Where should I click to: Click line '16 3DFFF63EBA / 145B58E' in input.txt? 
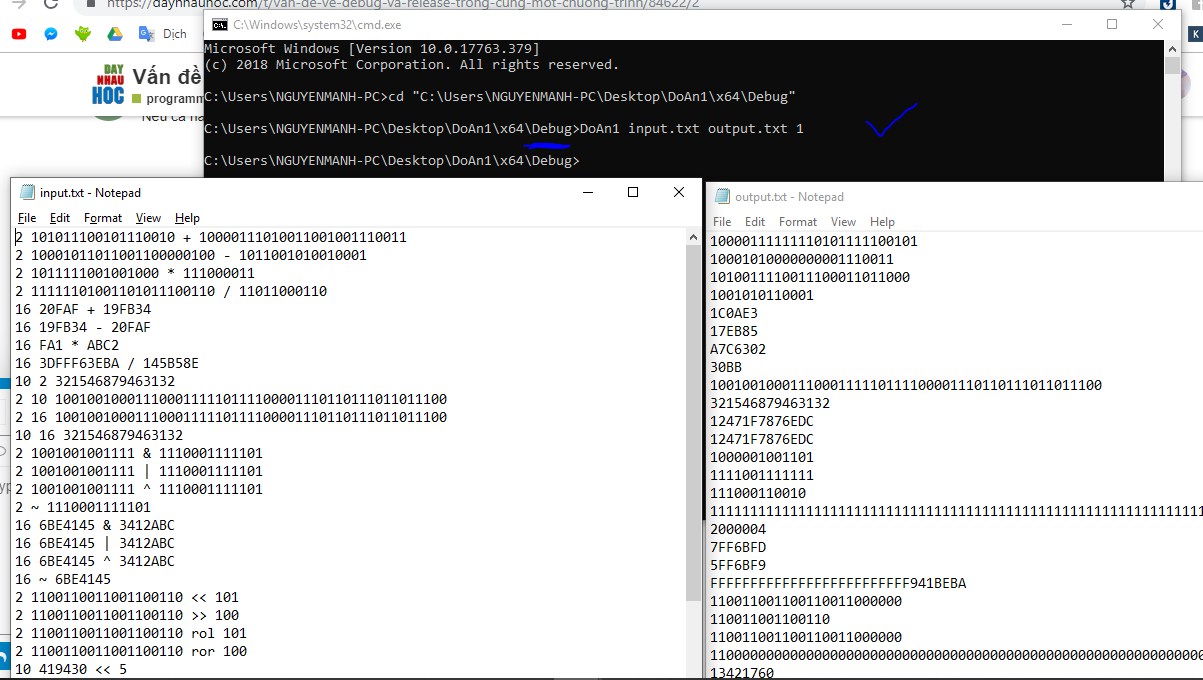107,364
